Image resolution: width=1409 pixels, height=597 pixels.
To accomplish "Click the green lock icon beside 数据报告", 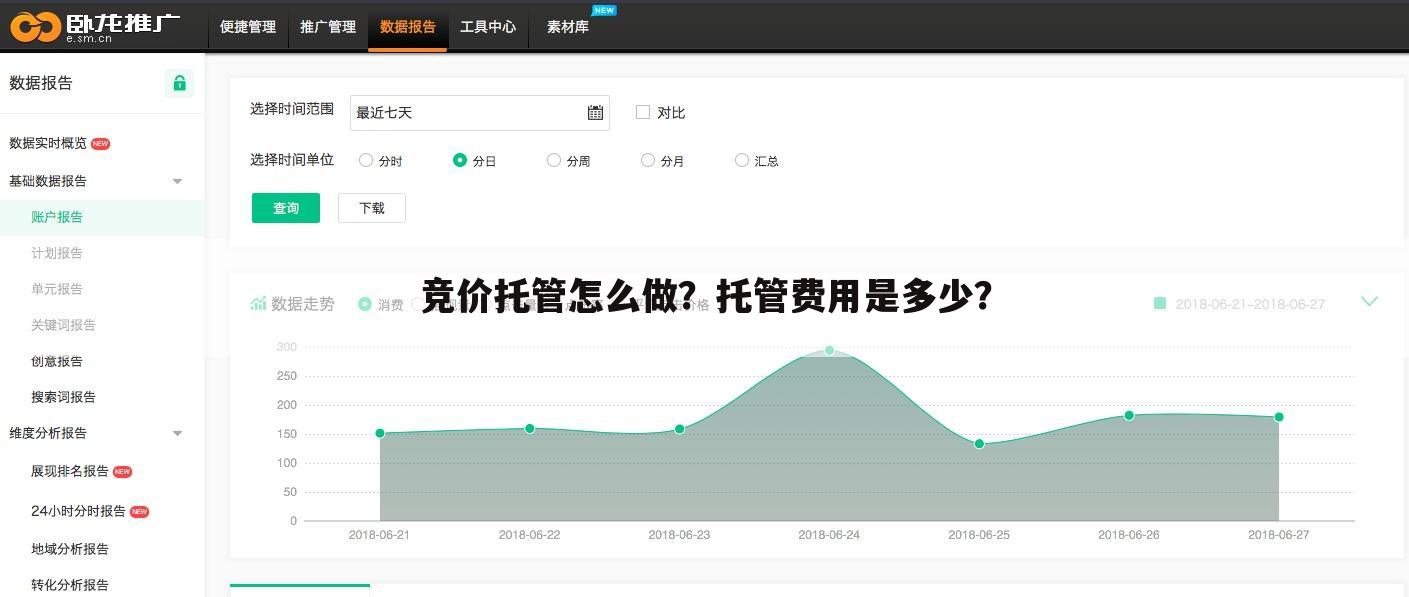I will [x=179, y=83].
